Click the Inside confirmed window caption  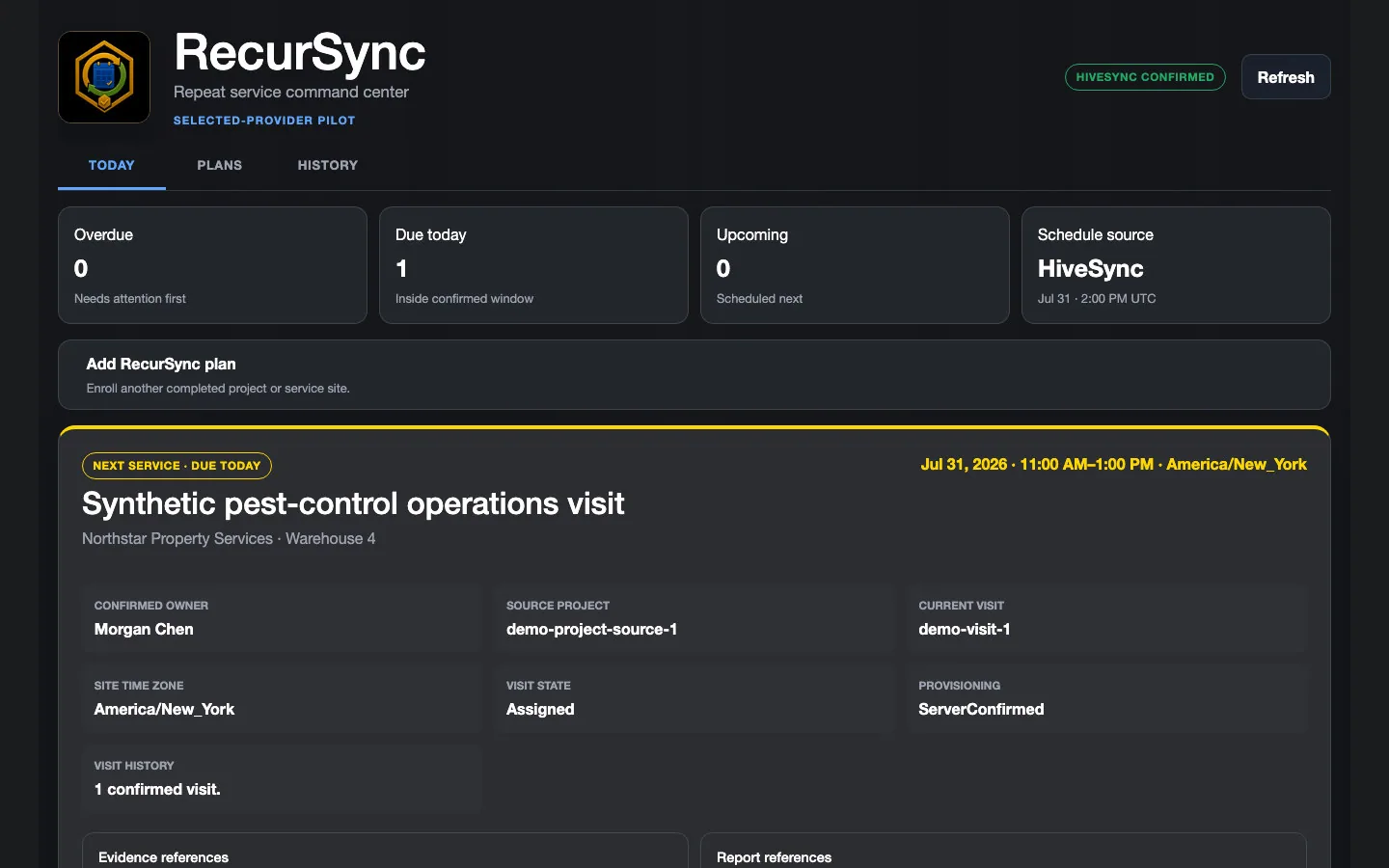pos(464,299)
